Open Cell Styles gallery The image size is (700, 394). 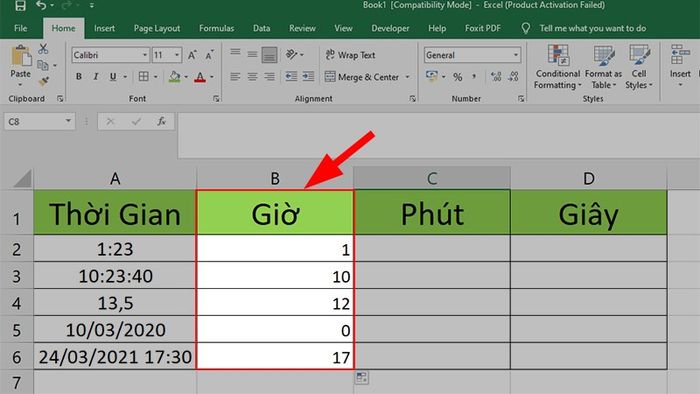coord(639,67)
